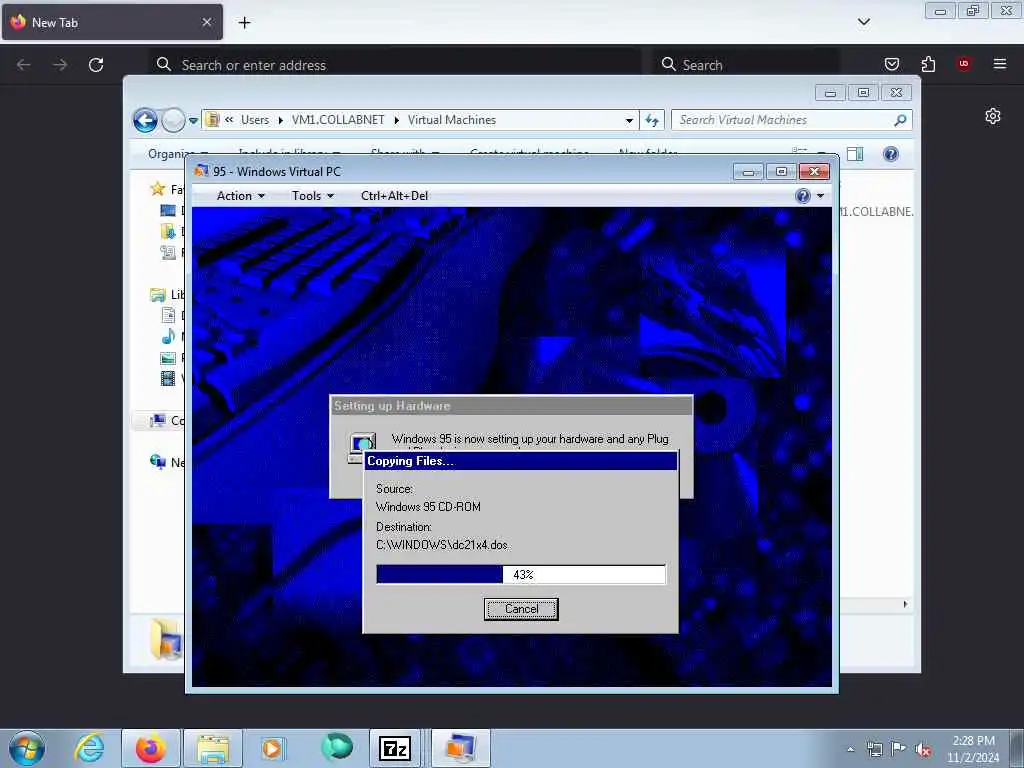Reload the Firefox page
The height and width of the screenshot is (768, 1024).
click(96, 65)
